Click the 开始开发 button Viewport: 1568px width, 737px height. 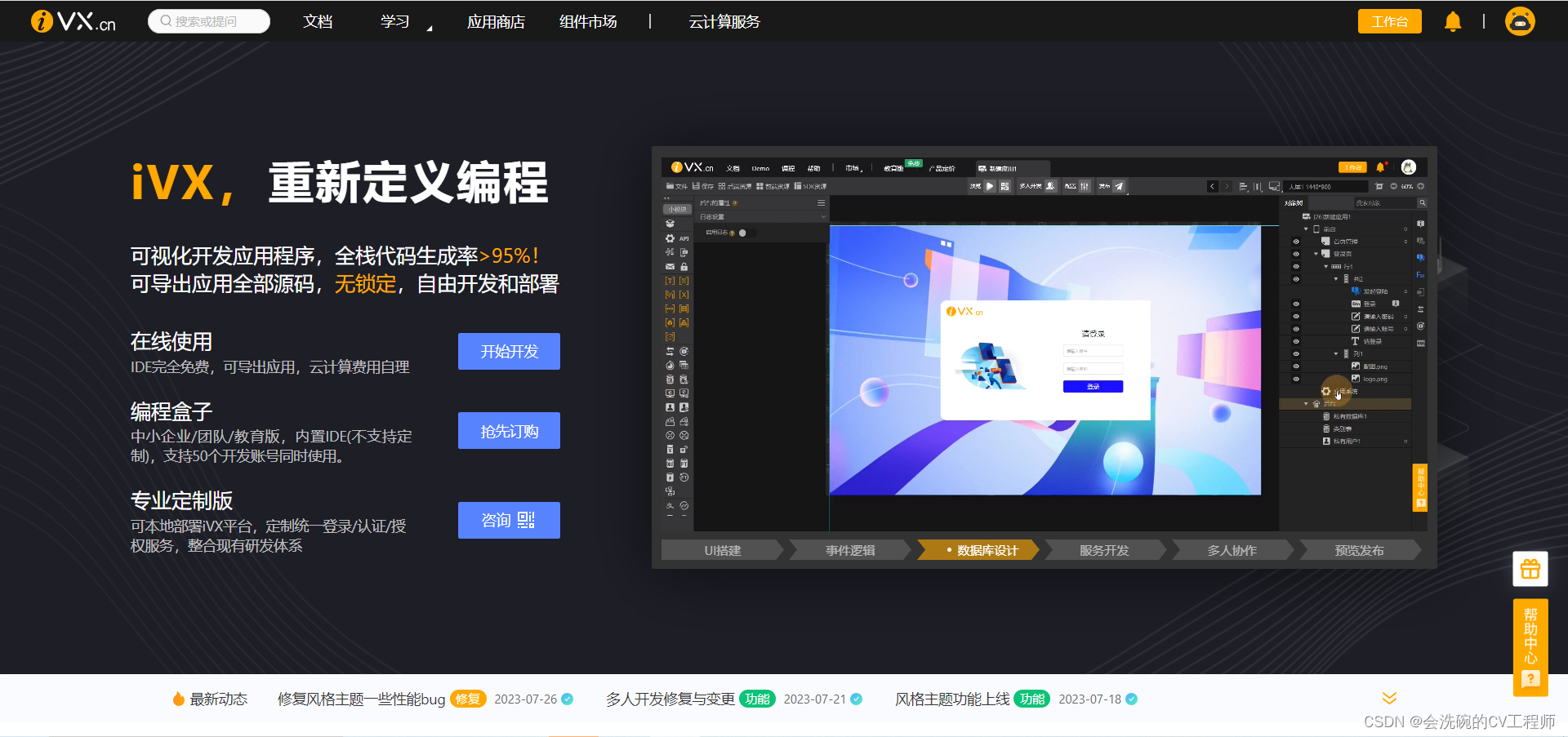tap(509, 351)
